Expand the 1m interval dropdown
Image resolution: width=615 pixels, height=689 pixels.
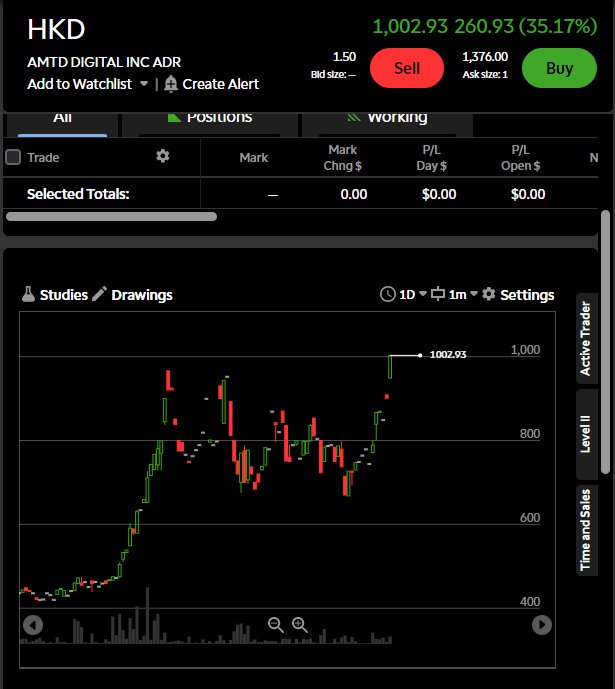coord(474,294)
